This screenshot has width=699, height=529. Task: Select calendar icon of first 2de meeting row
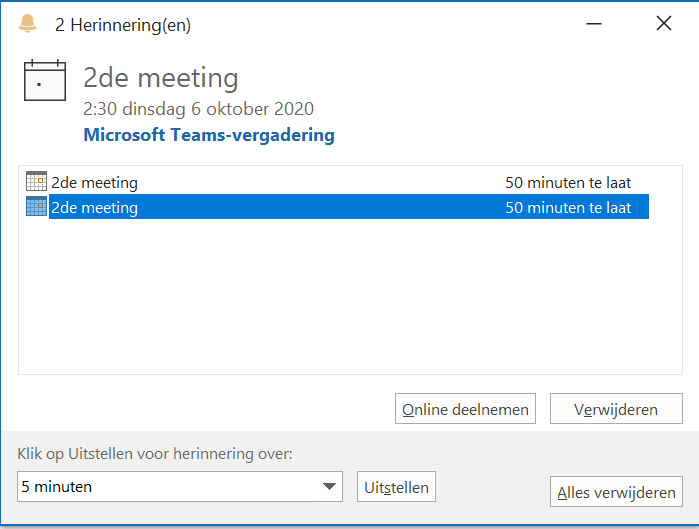tap(36, 181)
